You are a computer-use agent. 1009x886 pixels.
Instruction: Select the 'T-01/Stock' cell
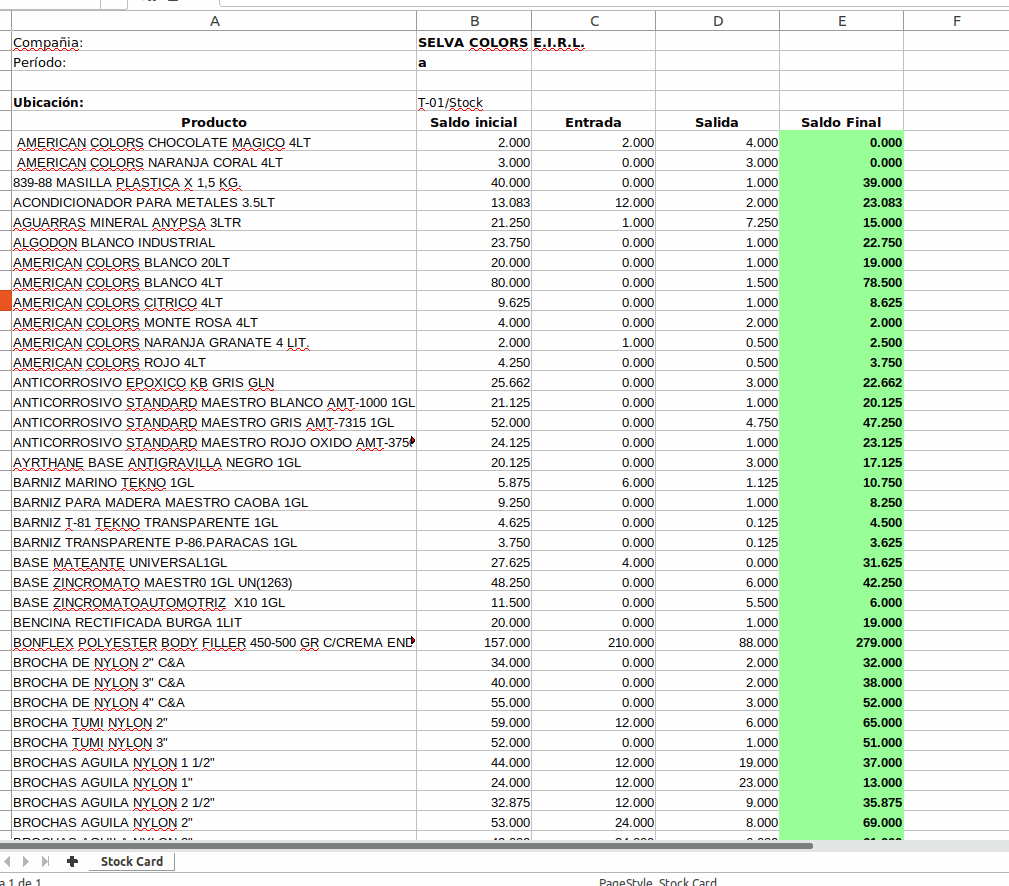click(x=474, y=102)
